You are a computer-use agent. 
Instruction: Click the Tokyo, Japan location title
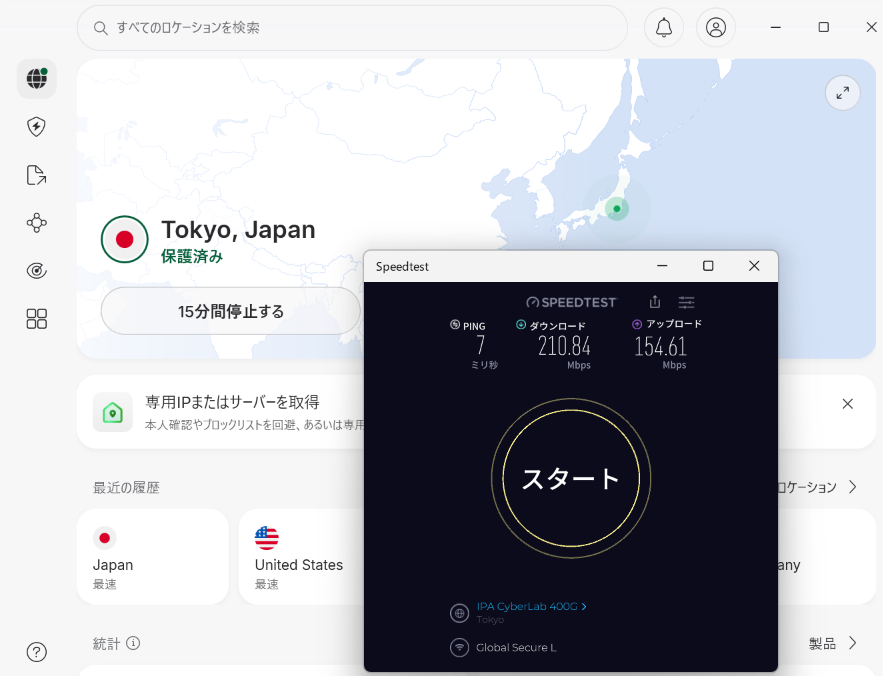[x=238, y=230]
